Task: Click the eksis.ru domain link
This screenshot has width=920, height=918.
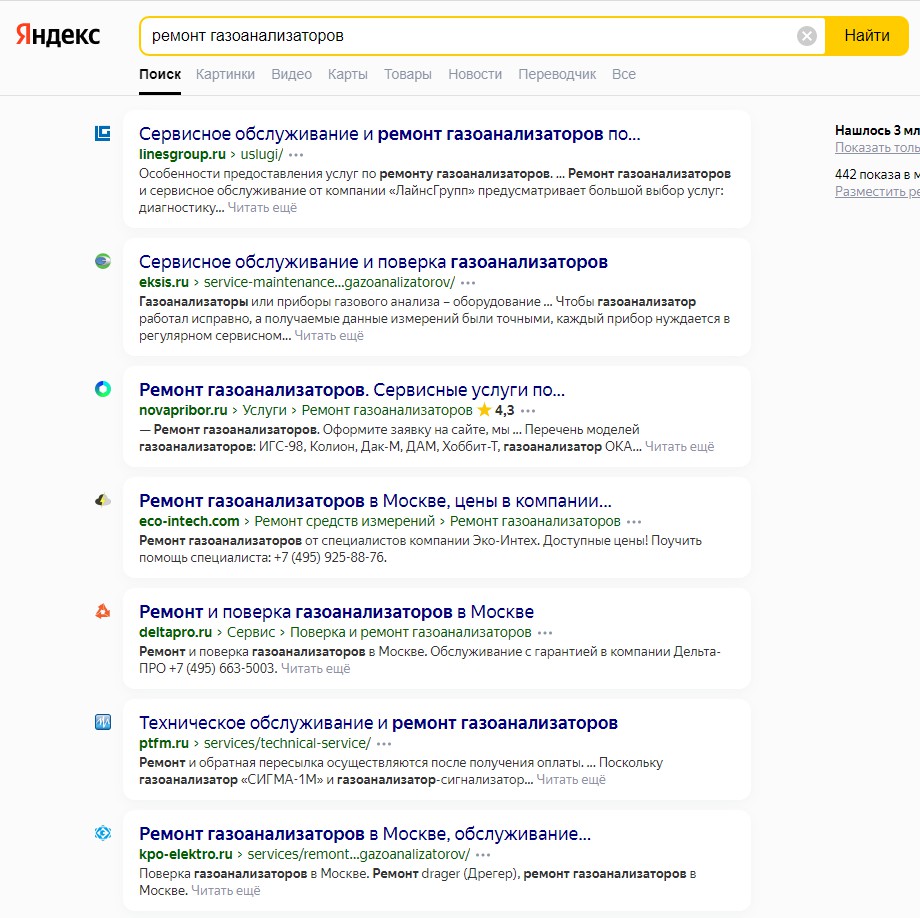Action: (x=164, y=282)
